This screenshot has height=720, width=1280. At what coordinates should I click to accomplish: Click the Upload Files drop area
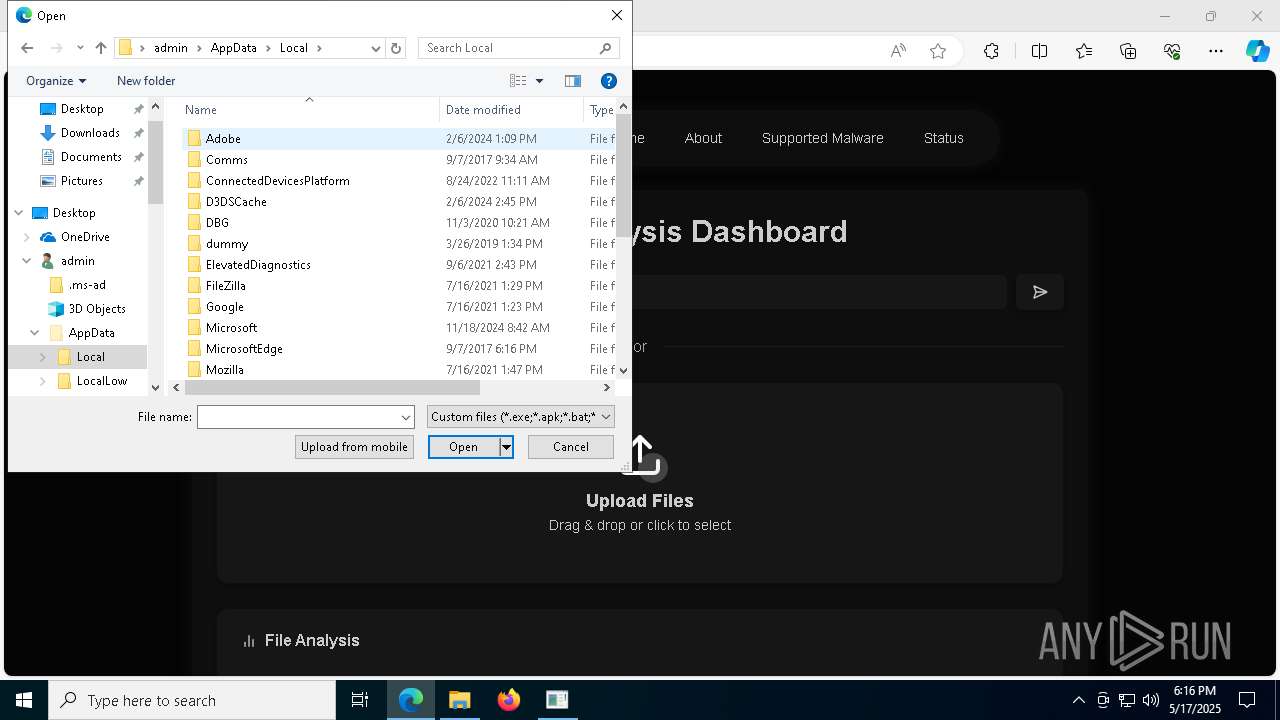640,483
